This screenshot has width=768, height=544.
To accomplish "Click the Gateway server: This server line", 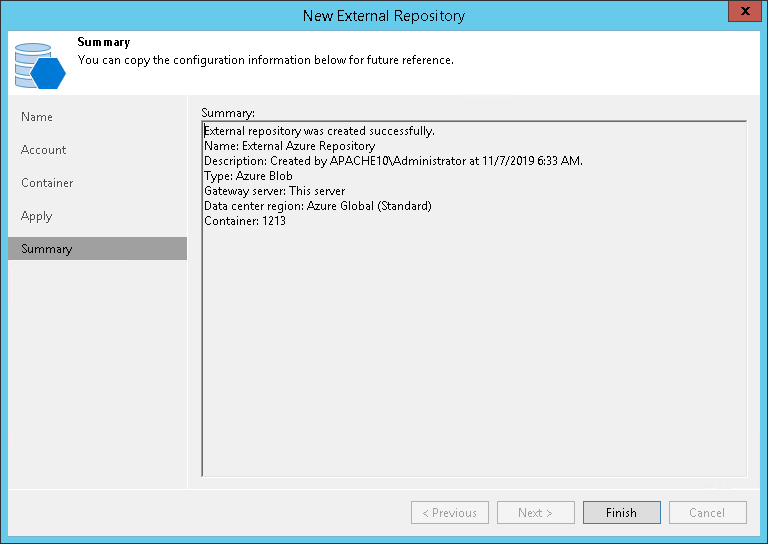I will click(274, 190).
